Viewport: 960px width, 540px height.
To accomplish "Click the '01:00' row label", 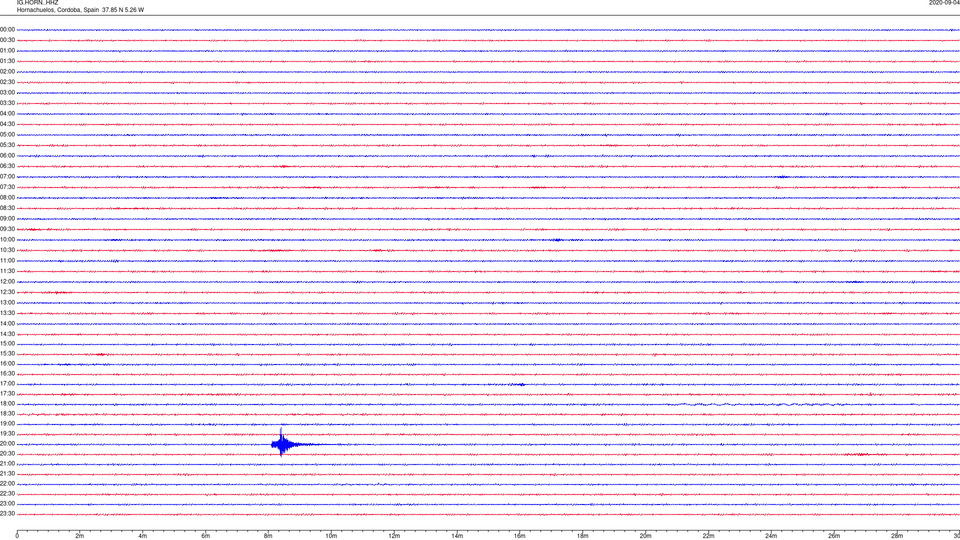I will (7, 51).
